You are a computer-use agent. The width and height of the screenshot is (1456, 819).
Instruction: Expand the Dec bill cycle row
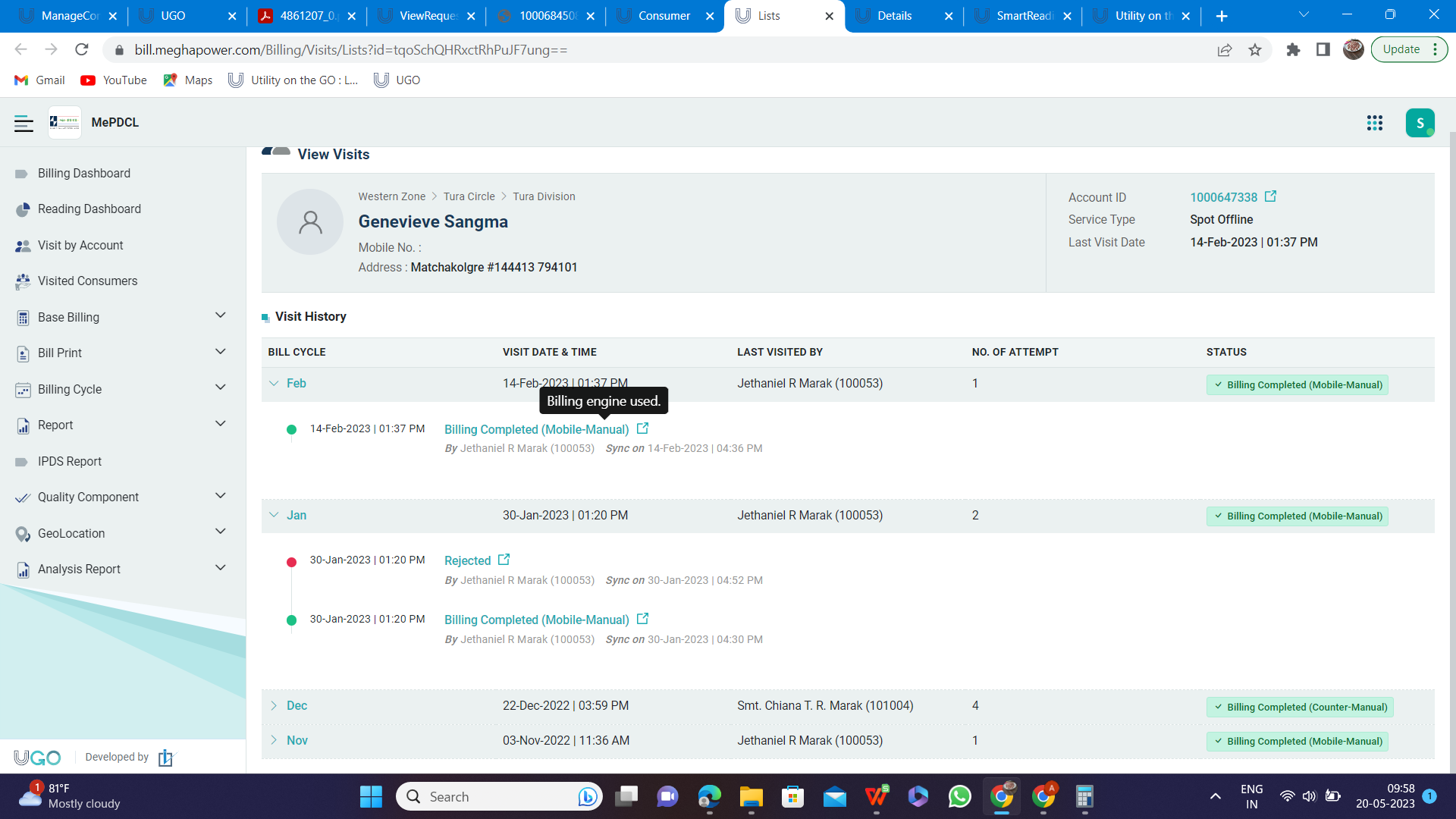274,705
